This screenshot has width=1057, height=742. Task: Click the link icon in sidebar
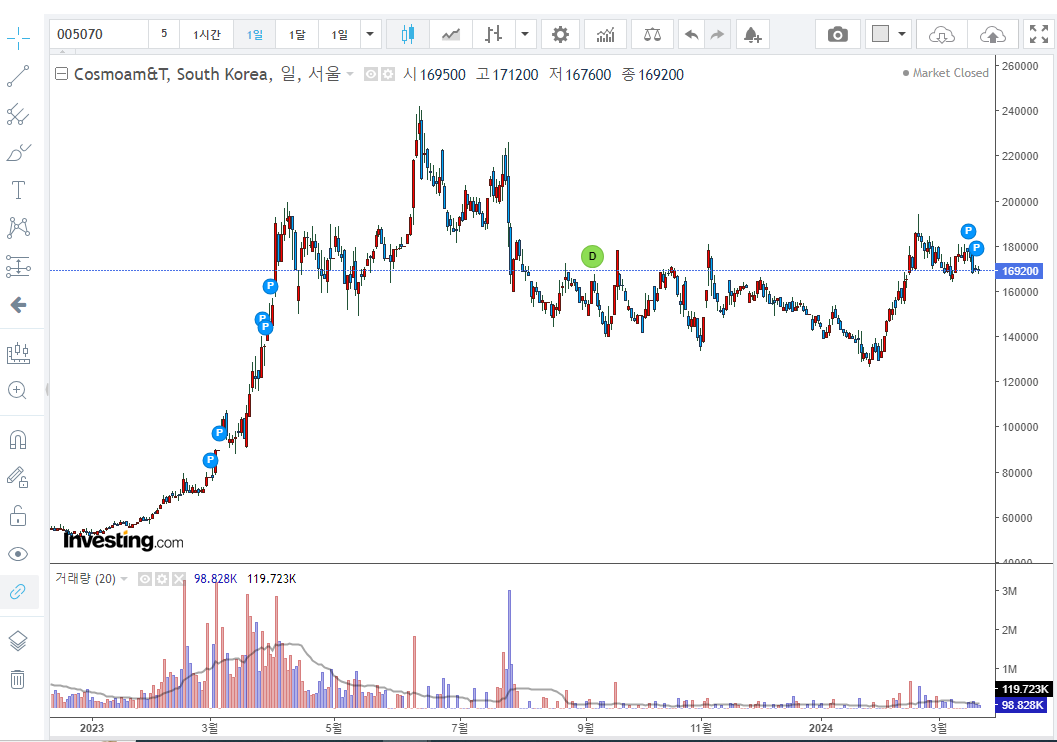tap(18, 592)
